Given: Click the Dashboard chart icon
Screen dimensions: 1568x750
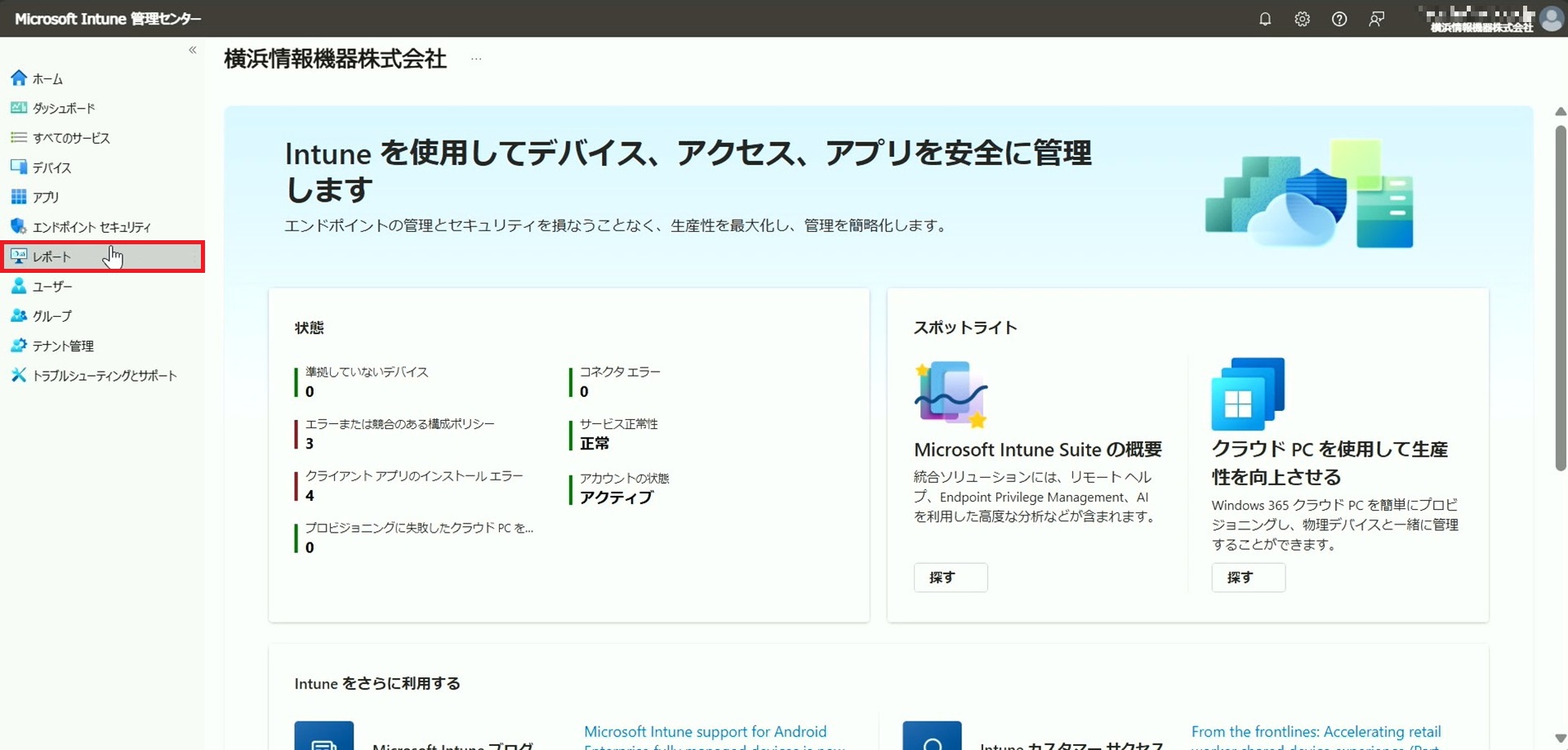Looking at the screenshot, I should 19,108.
